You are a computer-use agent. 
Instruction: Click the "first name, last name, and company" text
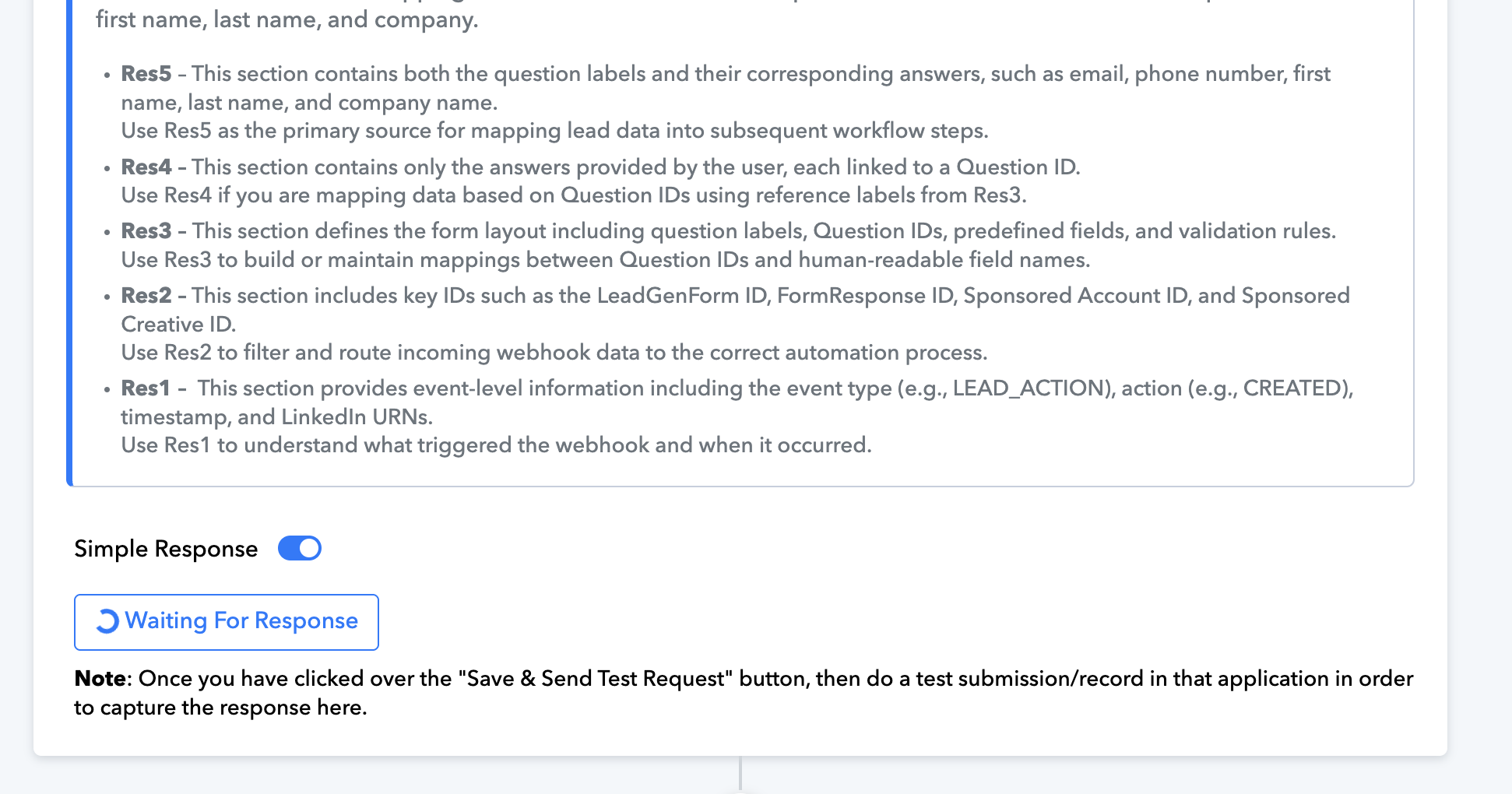[287, 19]
